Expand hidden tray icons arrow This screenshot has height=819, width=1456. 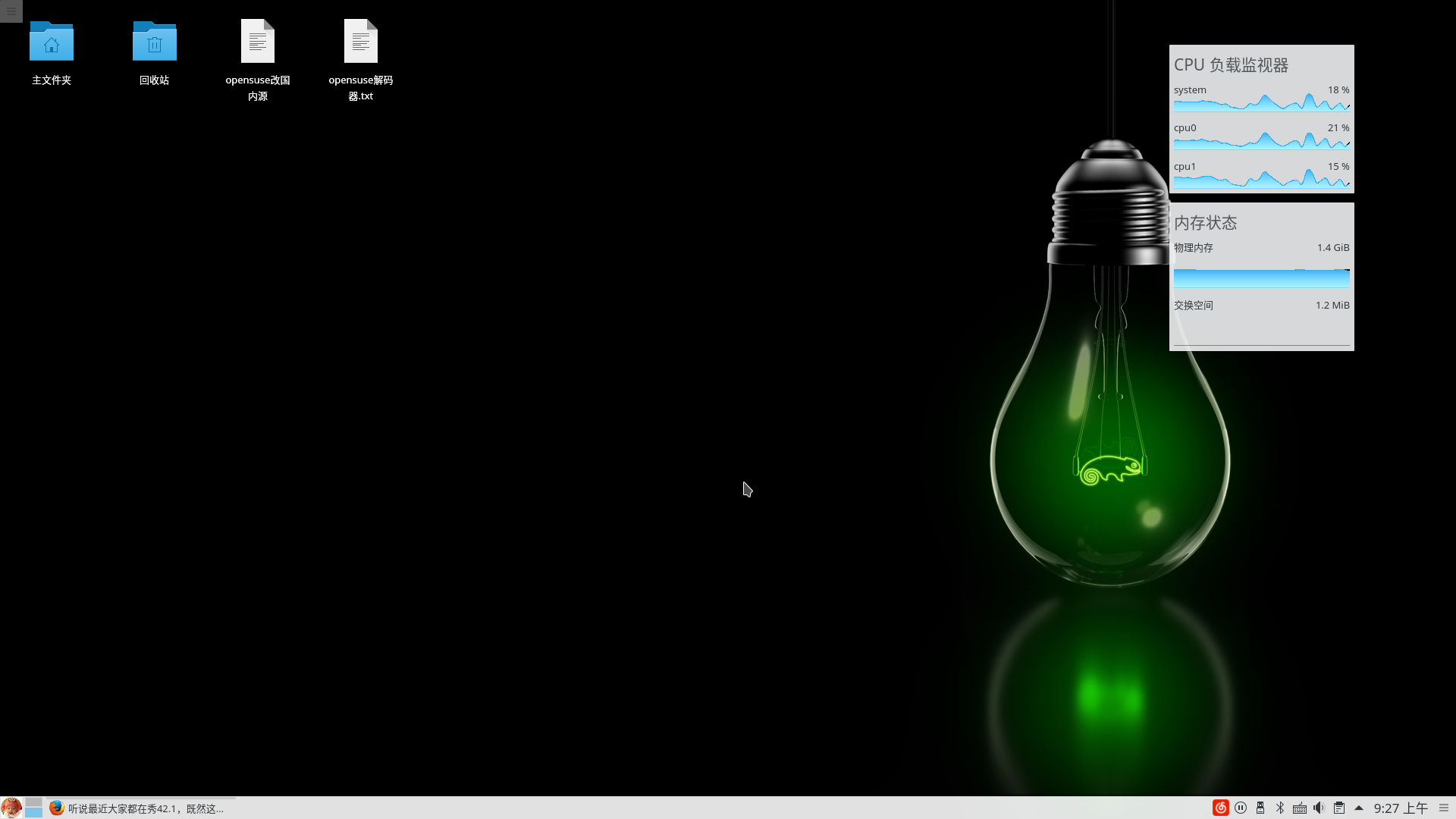tap(1359, 808)
